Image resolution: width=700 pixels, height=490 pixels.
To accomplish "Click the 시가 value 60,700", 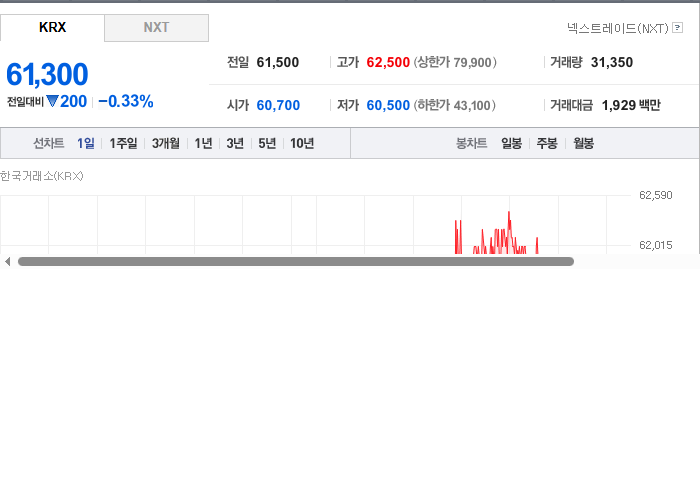I will tap(278, 105).
